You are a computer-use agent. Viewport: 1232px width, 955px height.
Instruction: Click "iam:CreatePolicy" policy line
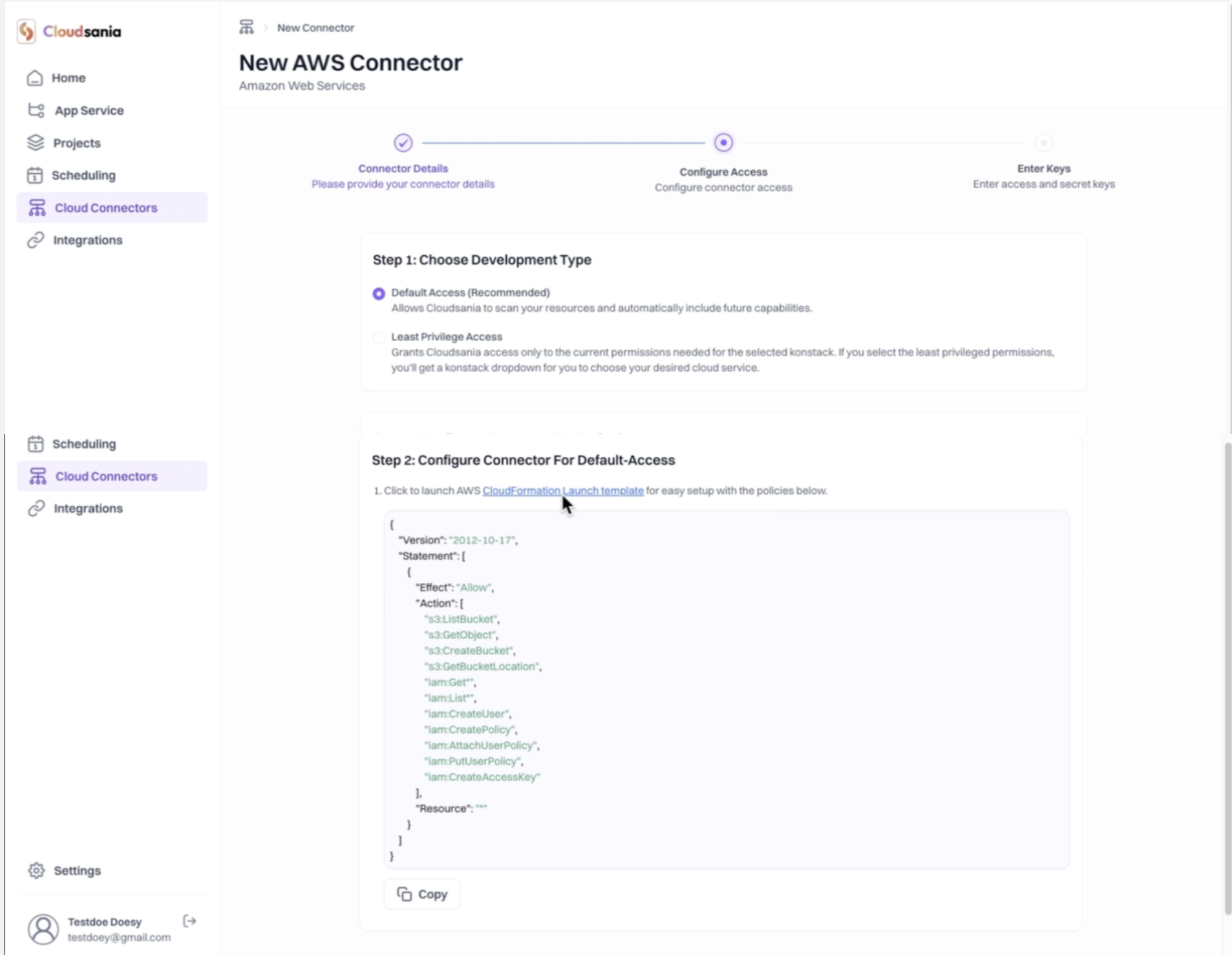(471, 729)
